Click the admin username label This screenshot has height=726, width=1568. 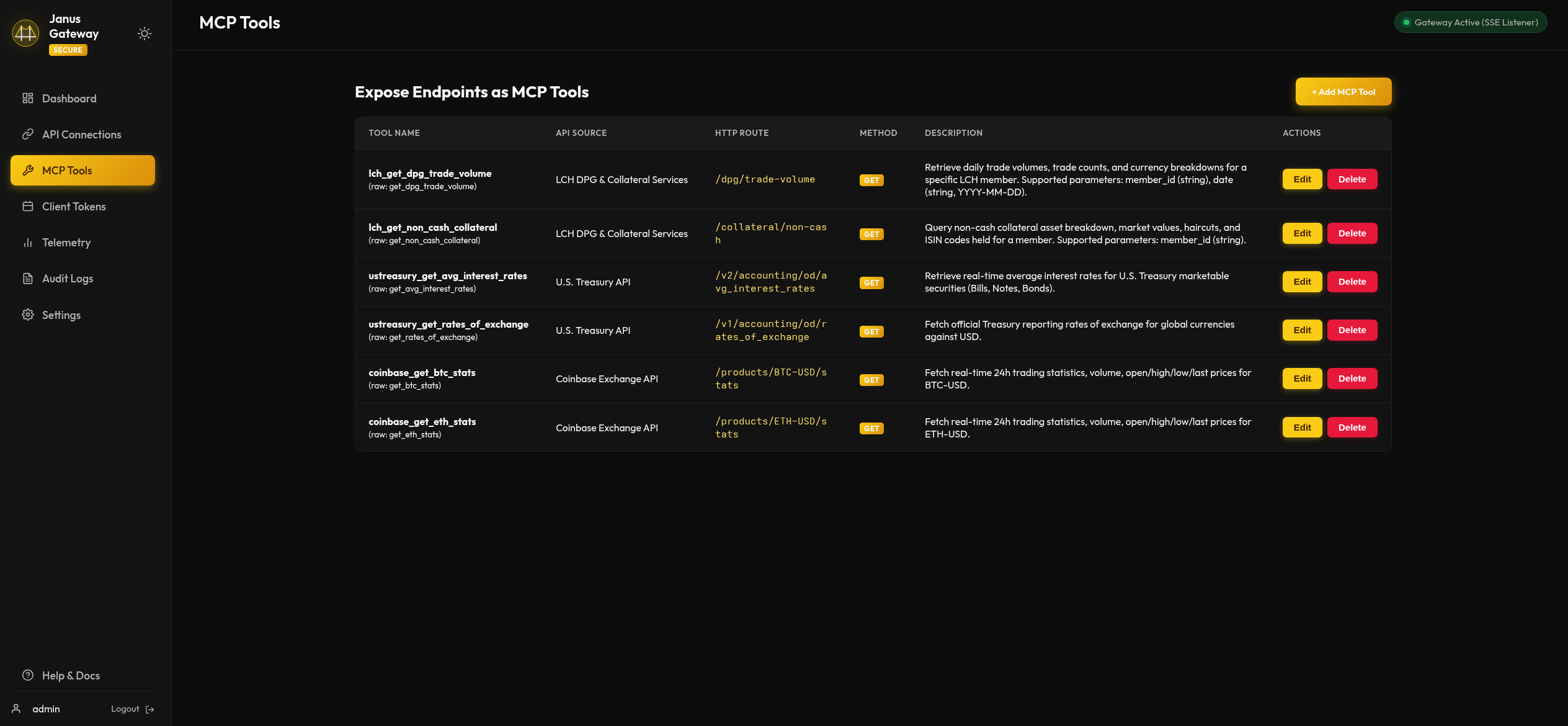coord(46,709)
